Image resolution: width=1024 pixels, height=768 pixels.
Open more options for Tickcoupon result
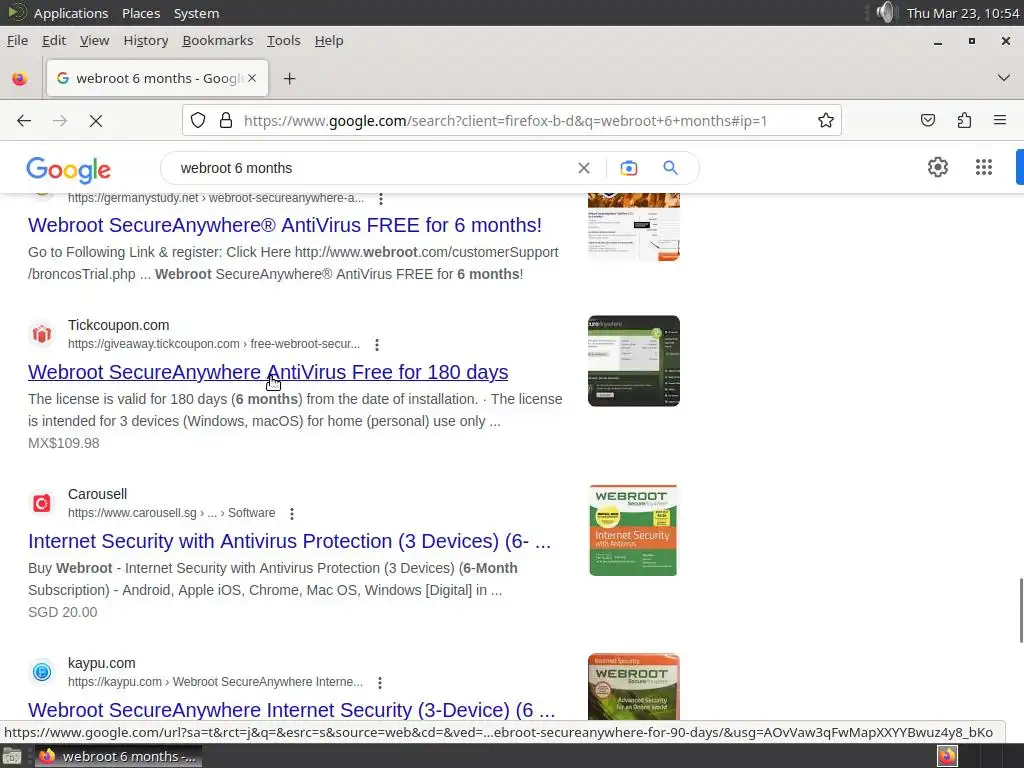click(377, 344)
